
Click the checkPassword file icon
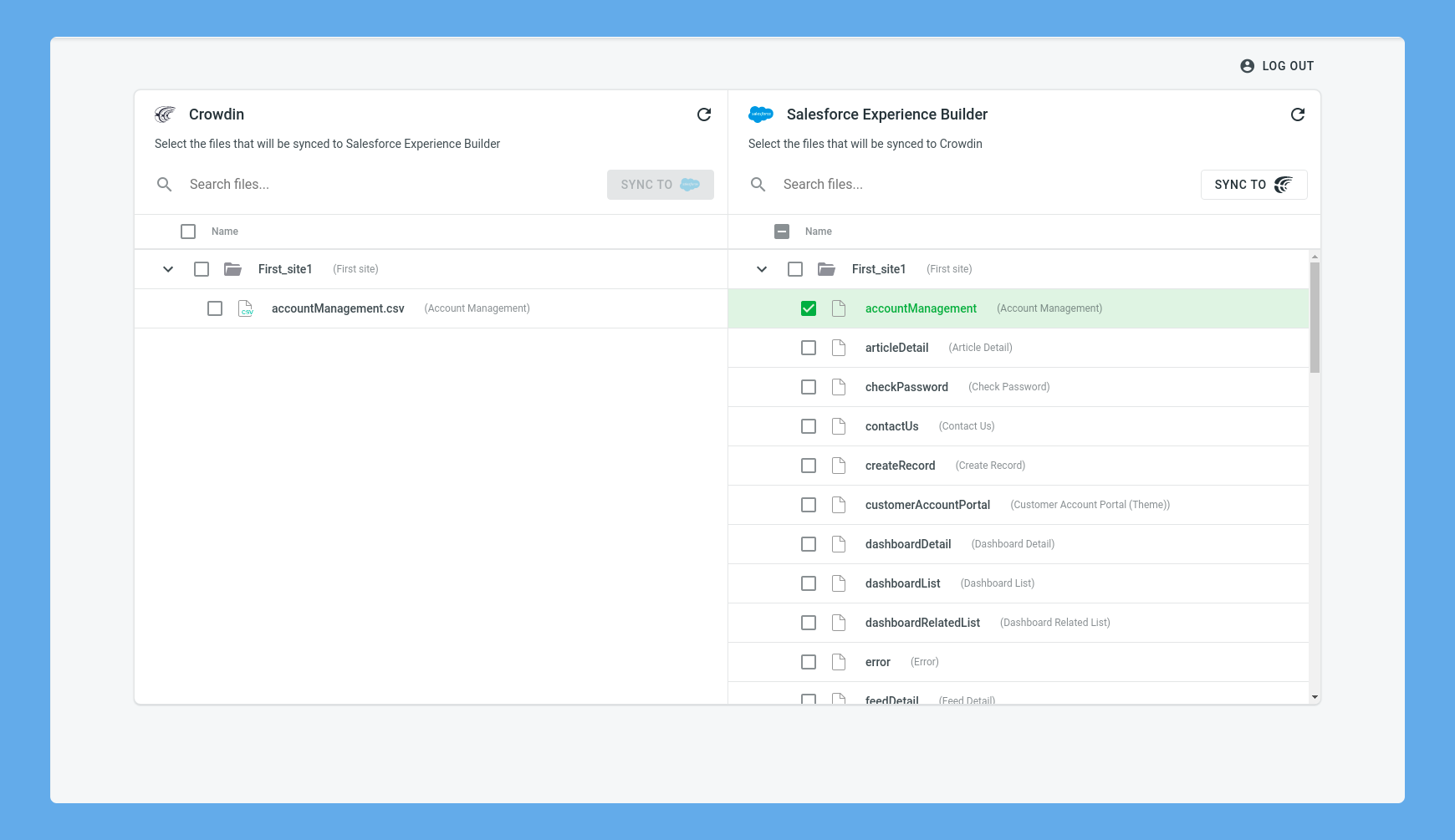pos(839,387)
